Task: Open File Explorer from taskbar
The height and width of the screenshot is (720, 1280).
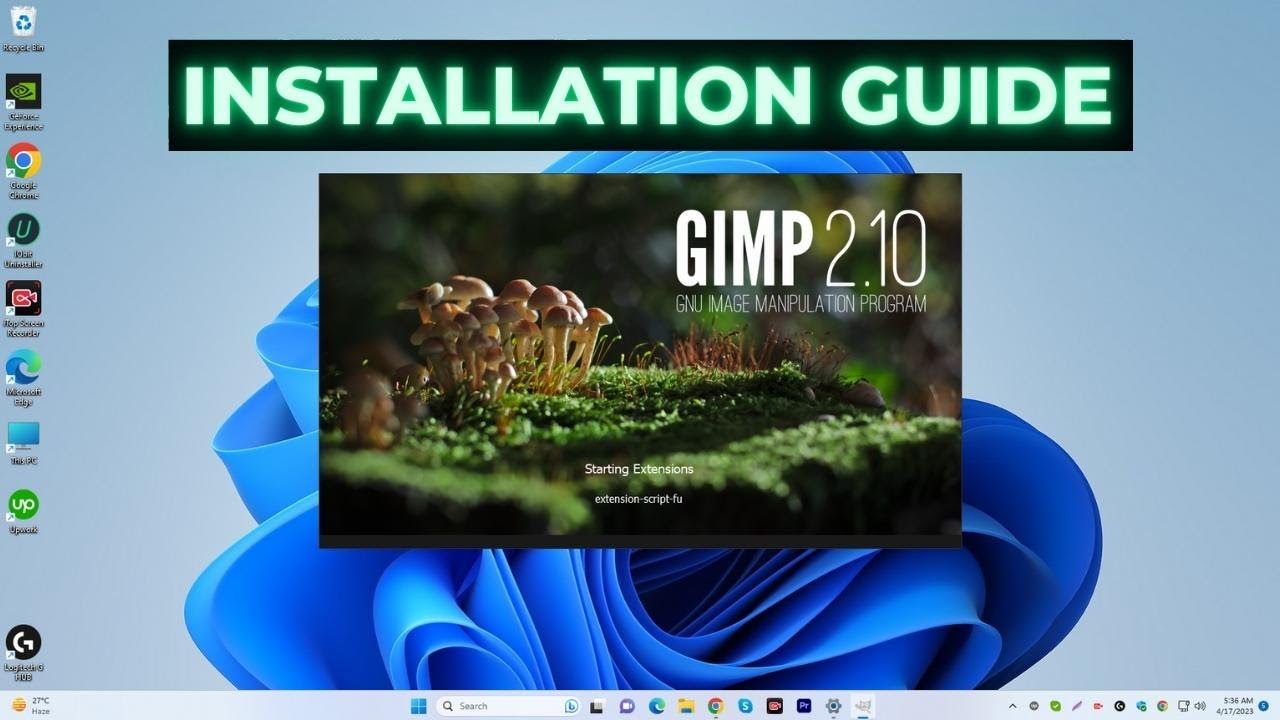Action: (686, 706)
